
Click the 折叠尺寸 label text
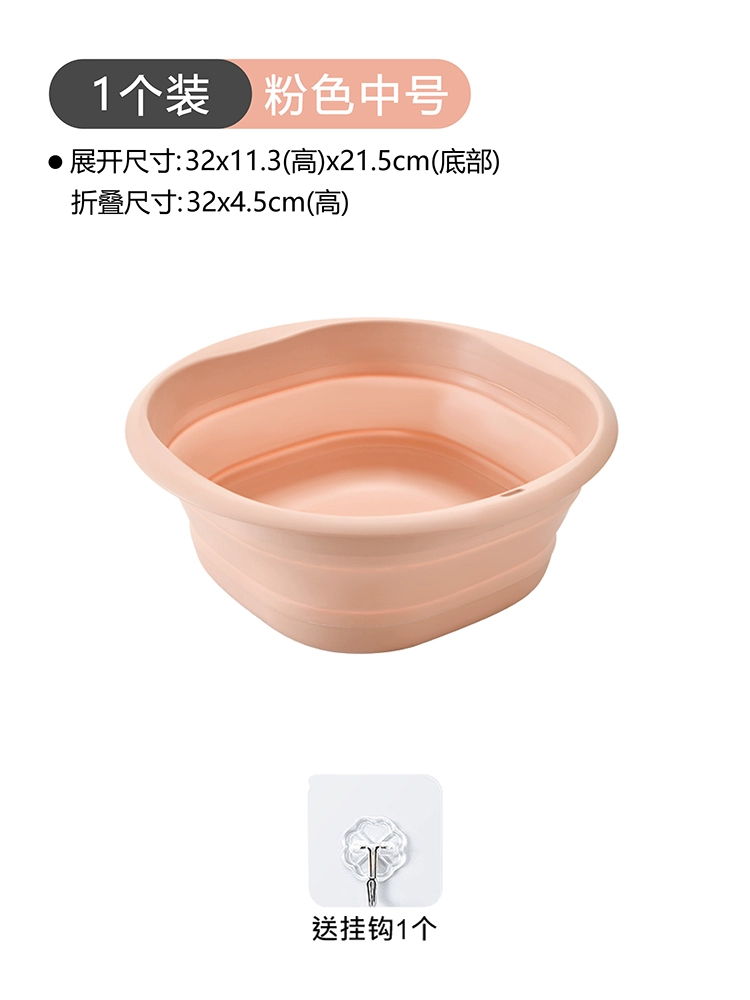point(122,202)
